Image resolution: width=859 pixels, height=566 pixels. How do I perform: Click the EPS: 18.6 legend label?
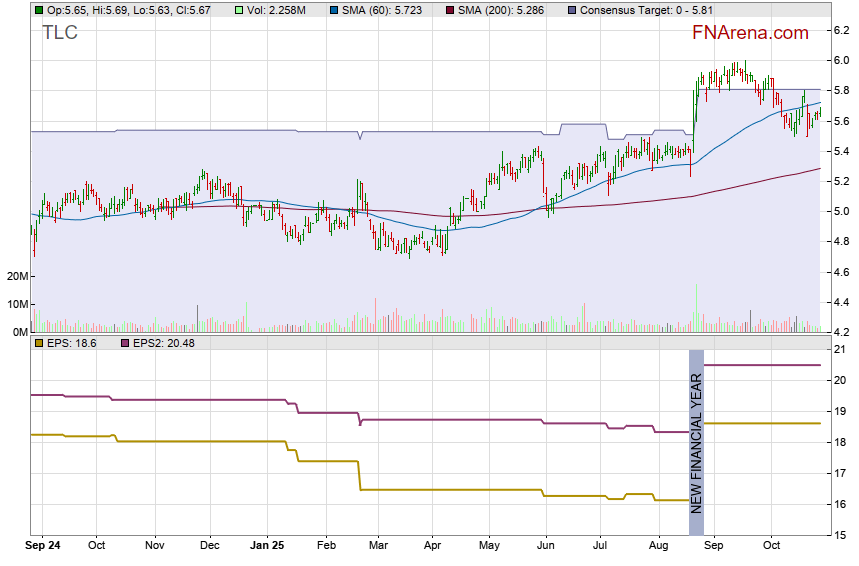[72, 343]
